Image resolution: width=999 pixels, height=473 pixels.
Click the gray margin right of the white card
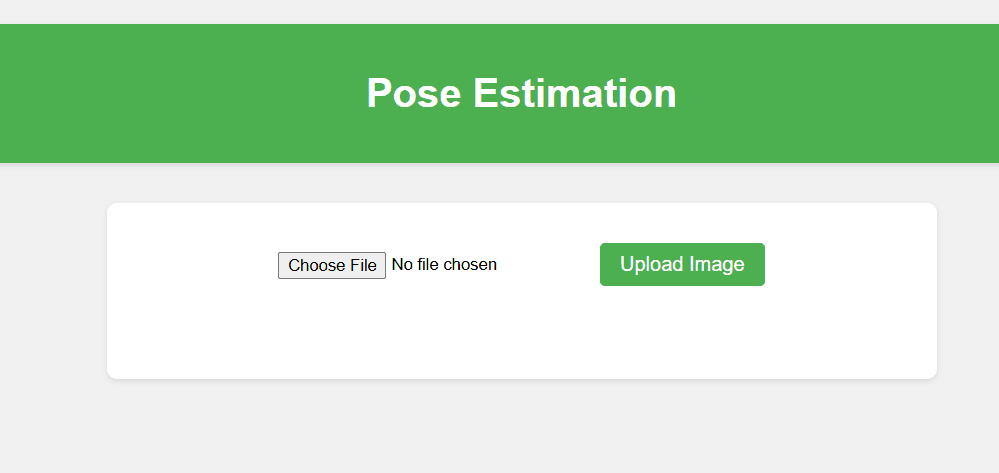(968, 290)
